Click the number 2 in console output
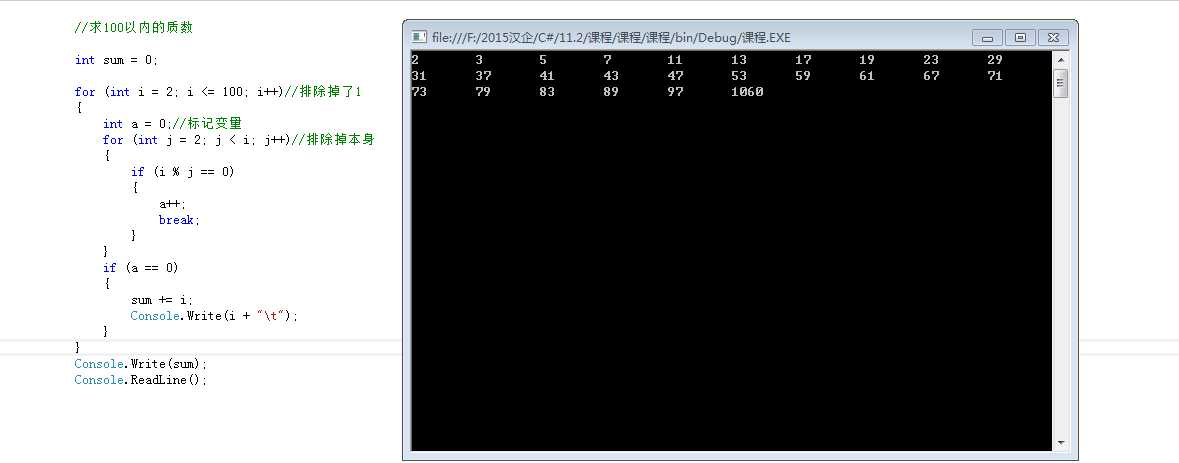The height and width of the screenshot is (463, 1179). click(416, 59)
